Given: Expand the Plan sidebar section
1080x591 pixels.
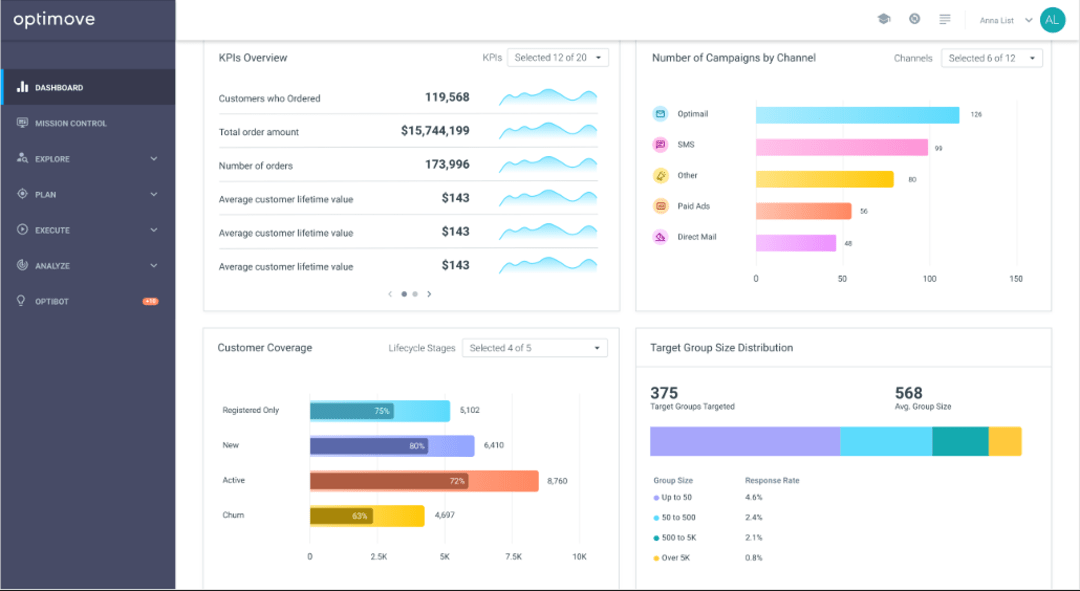Looking at the screenshot, I should [154, 194].
